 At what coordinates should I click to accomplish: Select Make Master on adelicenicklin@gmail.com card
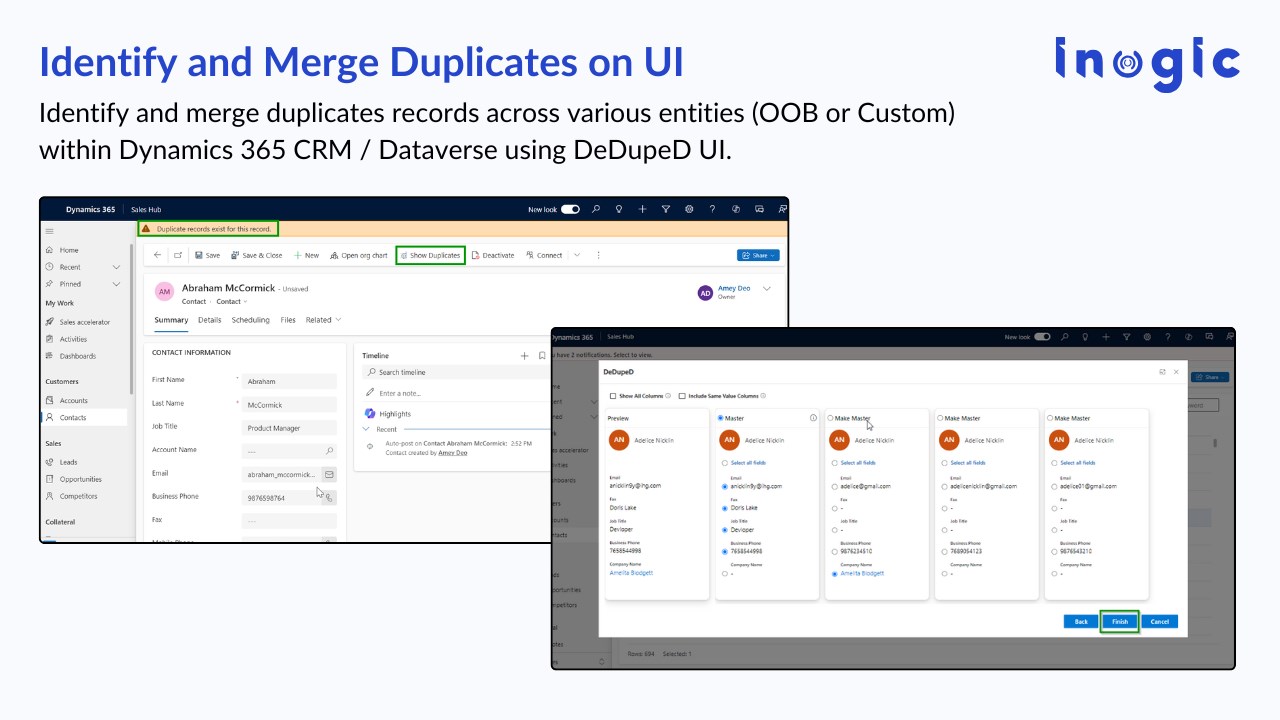(940, 418)
